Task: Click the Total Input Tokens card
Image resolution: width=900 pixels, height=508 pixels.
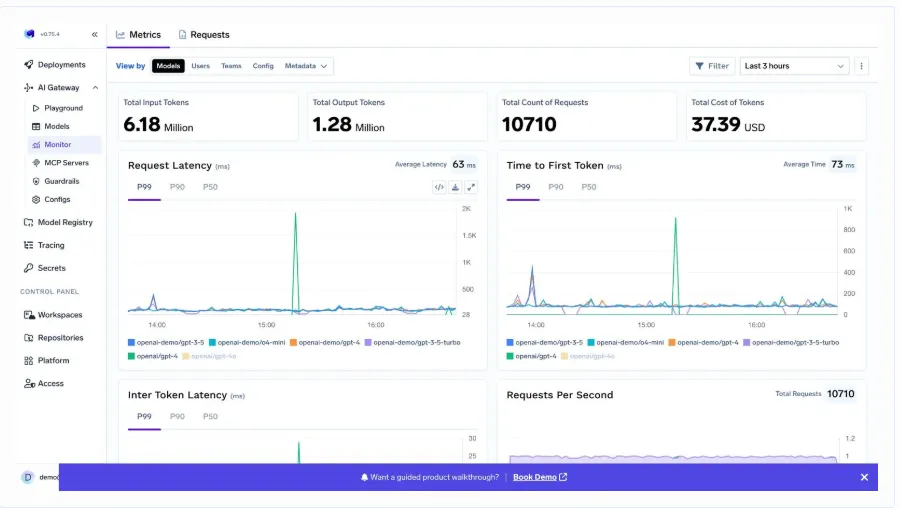Action: (x=208, y=117)
